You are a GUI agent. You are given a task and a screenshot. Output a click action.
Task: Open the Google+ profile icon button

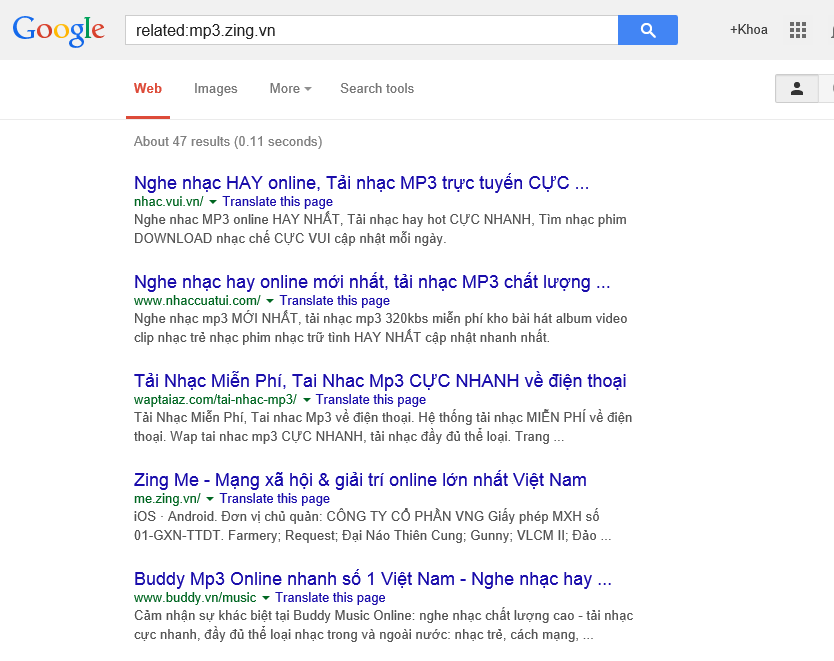click(831, 29)
